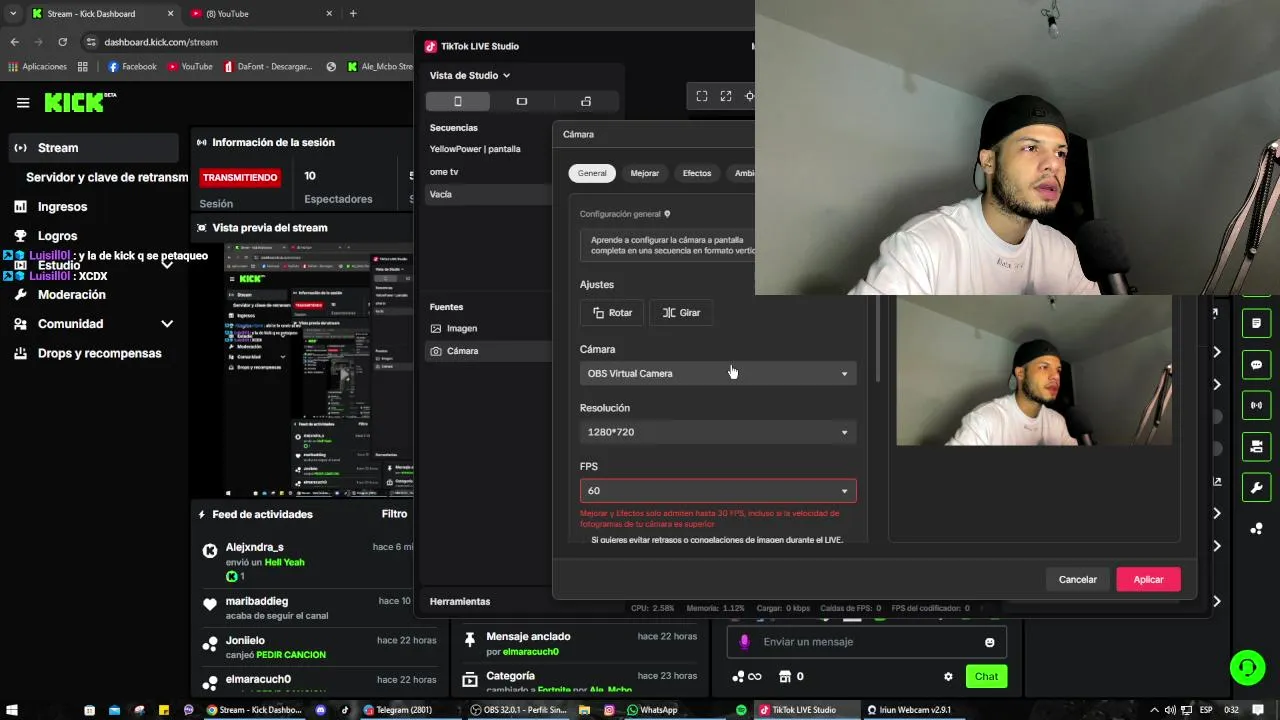
Task: Open the Kick wrench tools widget icon
Action: [x=1257, y=488]
